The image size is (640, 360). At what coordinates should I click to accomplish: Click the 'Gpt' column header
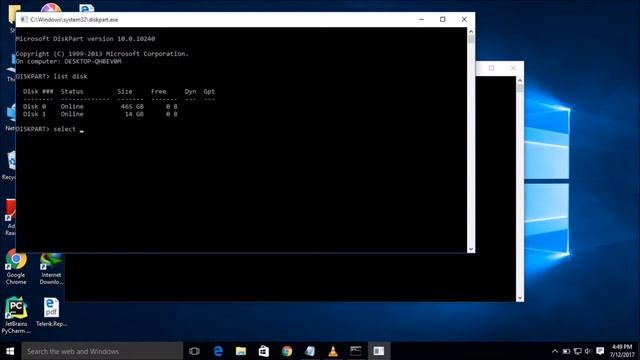(209, 91)
